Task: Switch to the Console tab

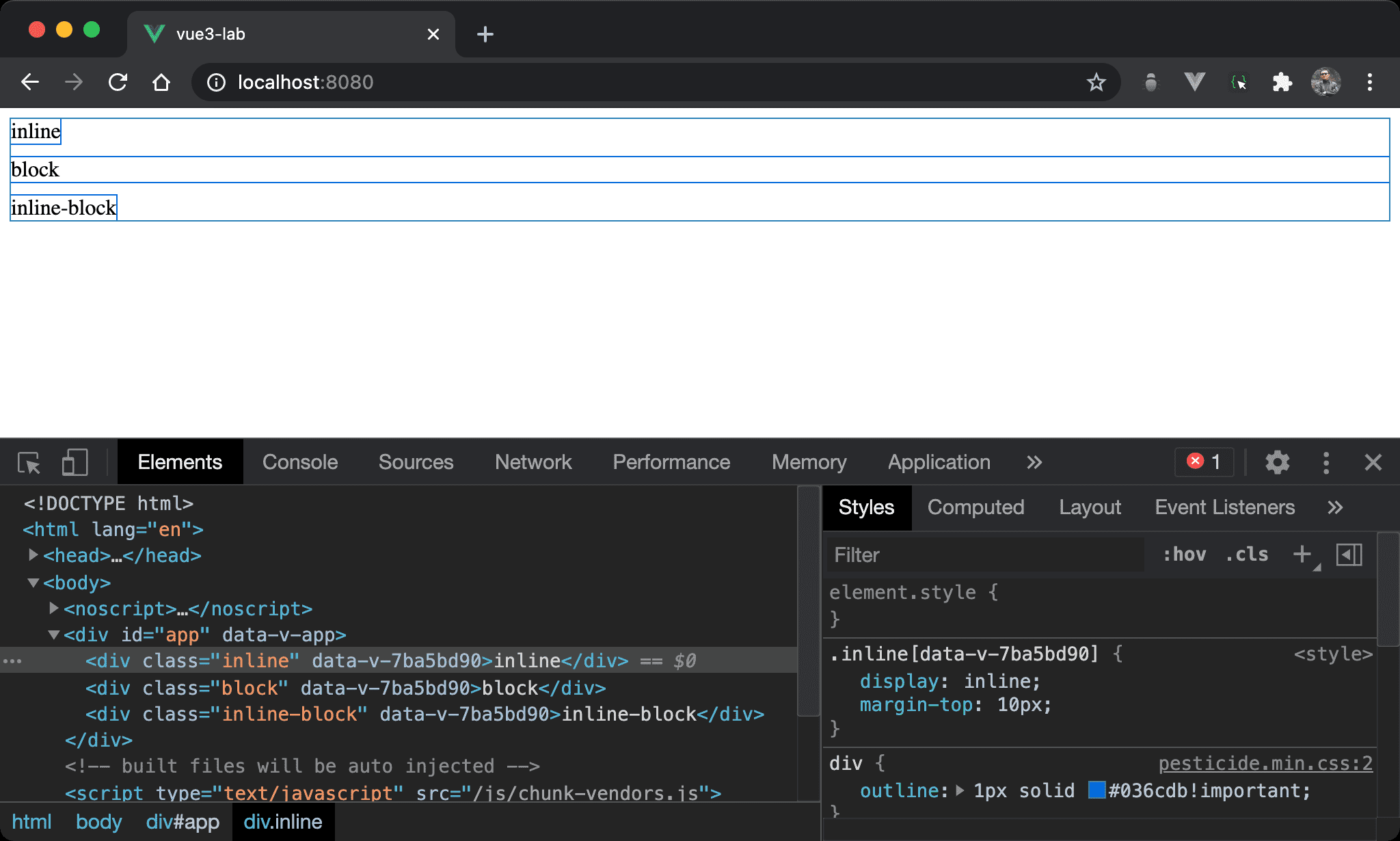Action: click(x=299, y=461)
